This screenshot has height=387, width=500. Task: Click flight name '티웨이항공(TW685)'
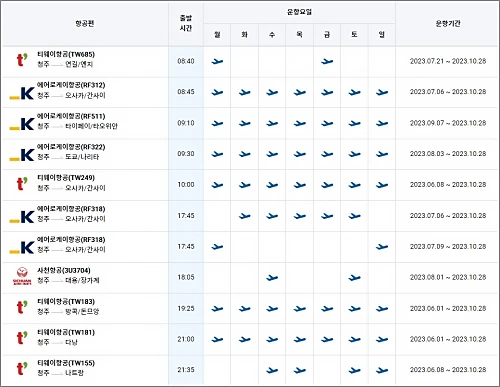tap(66, 54)
